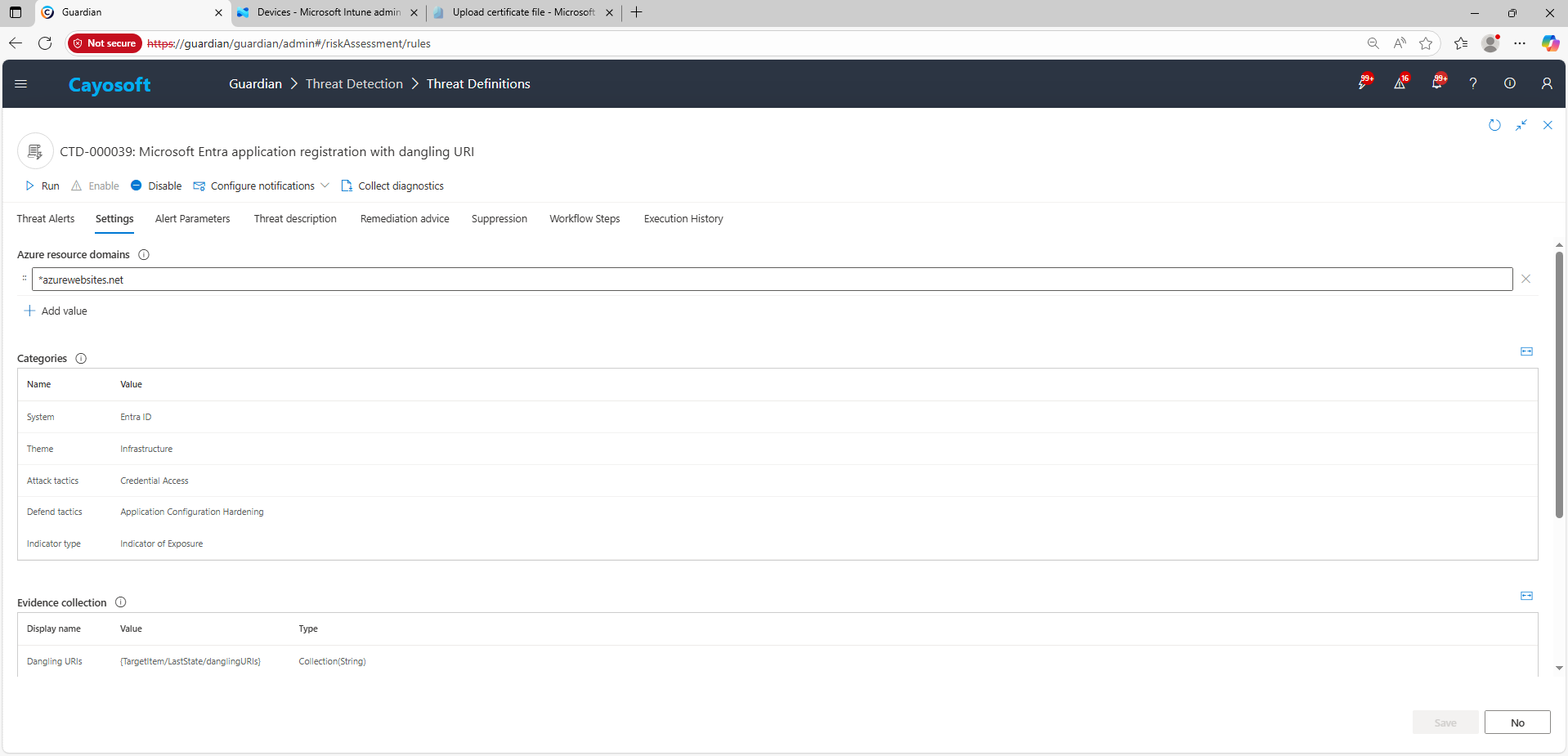The image size is (1568, 756).
Task: Click the Evidence collection info icon
Action: pos(121,602)
